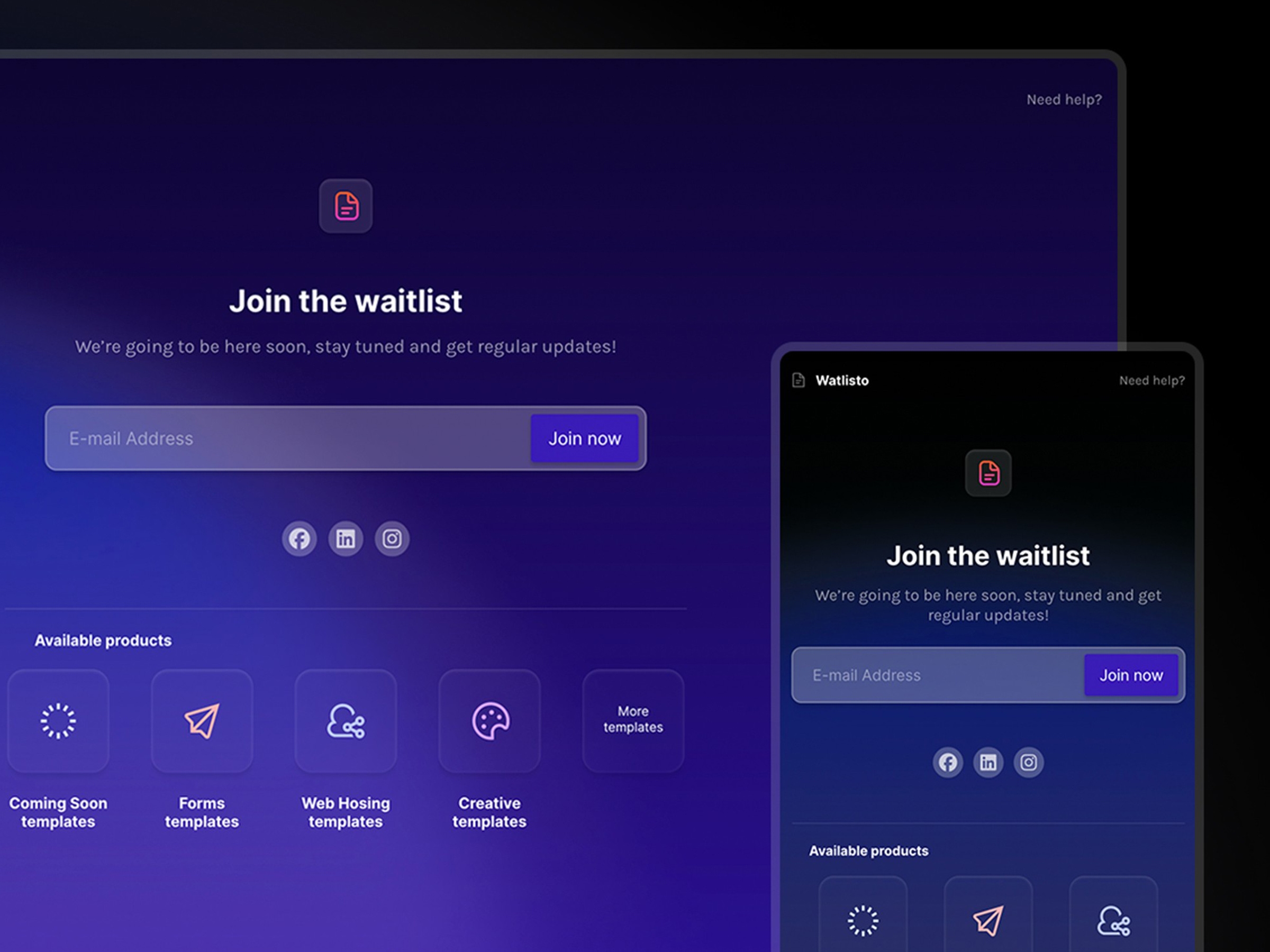Select the Available products section label
Viewport: 1270px width, 952px height.
pyautogui.click(x=102, y=640)
